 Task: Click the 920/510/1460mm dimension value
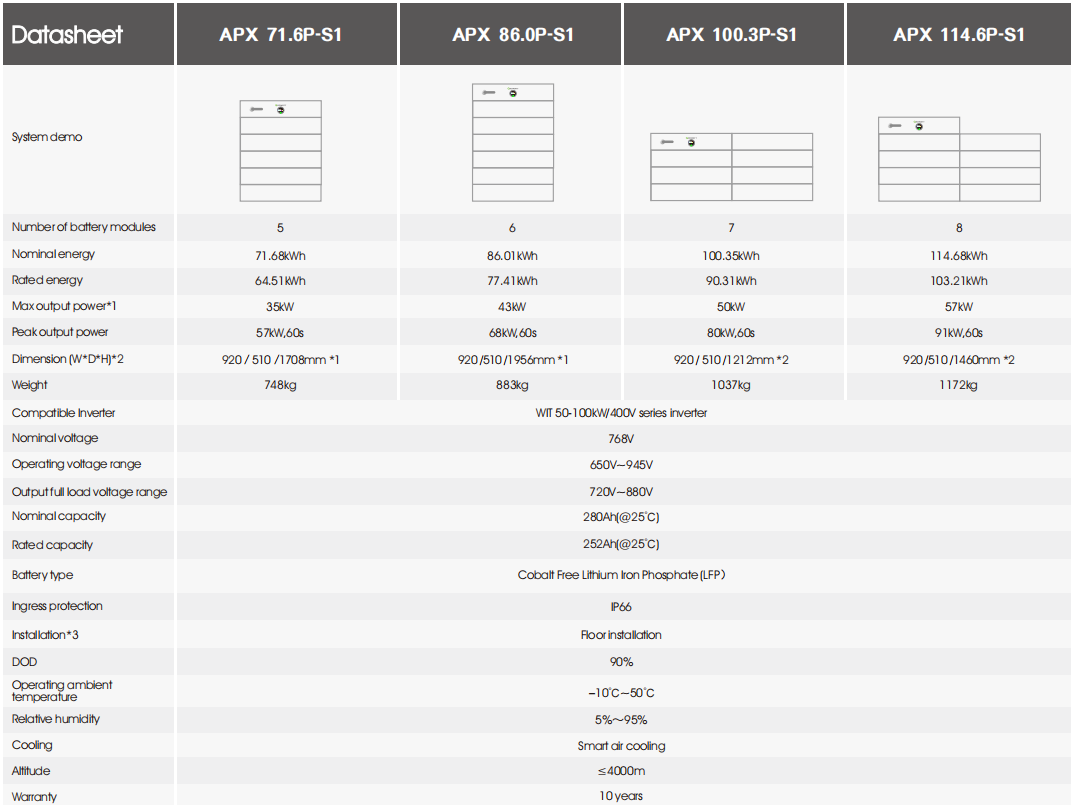click(958, 360)
